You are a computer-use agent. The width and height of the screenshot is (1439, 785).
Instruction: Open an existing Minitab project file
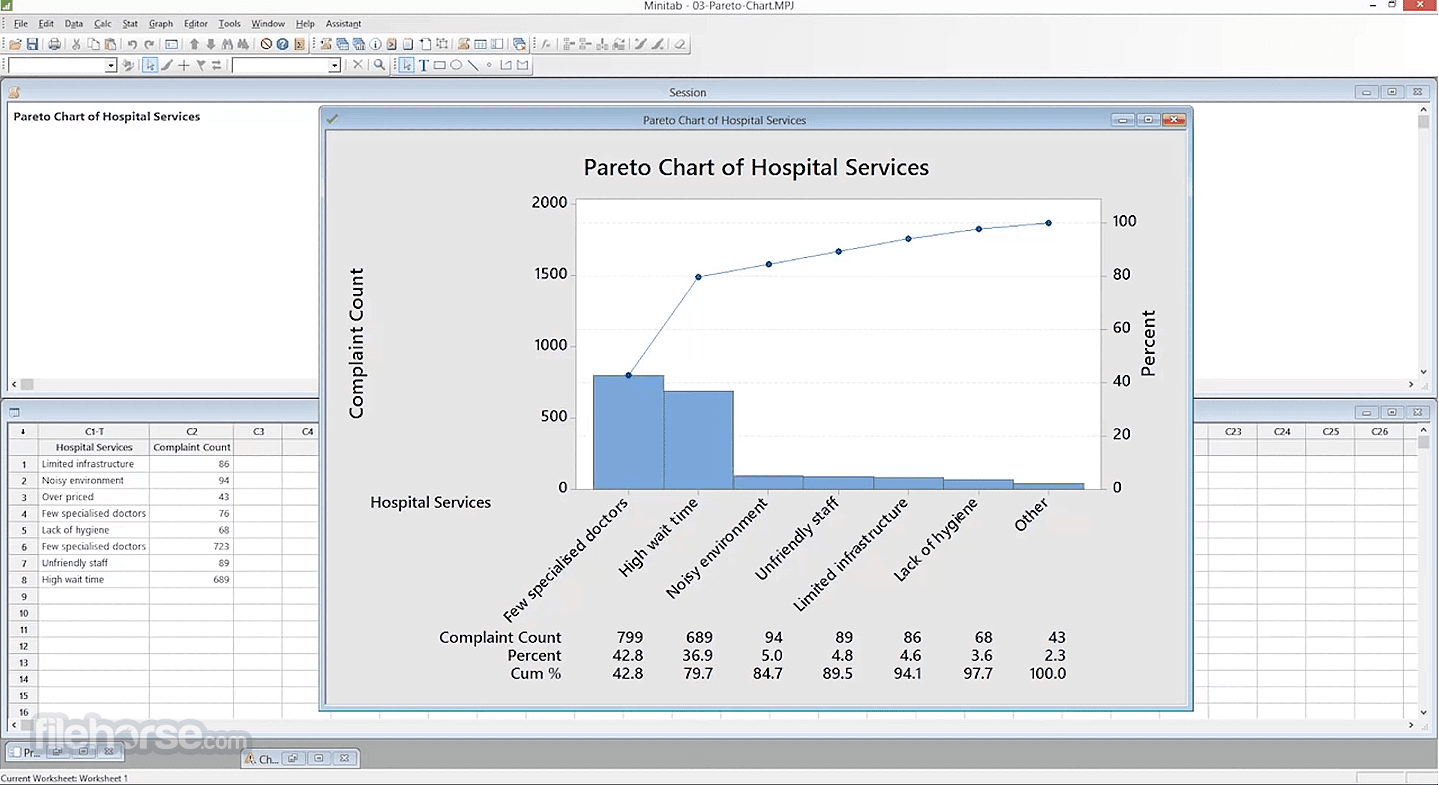(x=17, y=44)
